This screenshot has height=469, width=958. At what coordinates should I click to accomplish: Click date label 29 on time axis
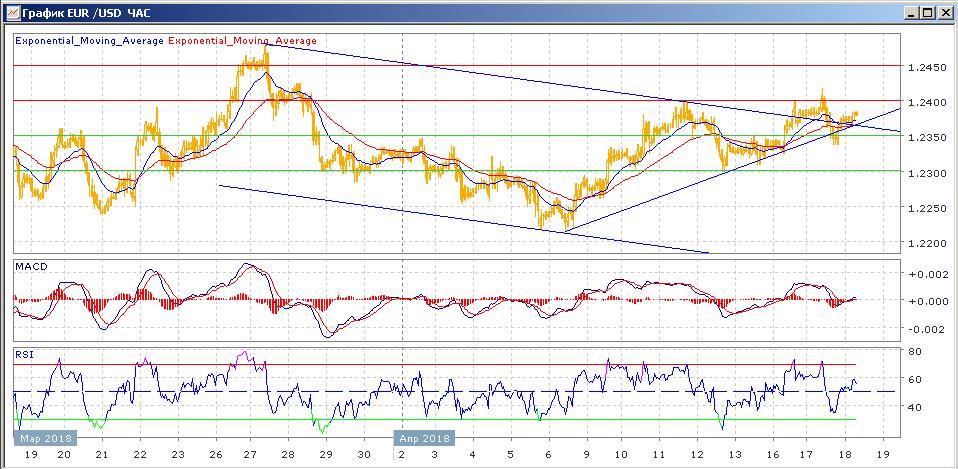(326, 455)
